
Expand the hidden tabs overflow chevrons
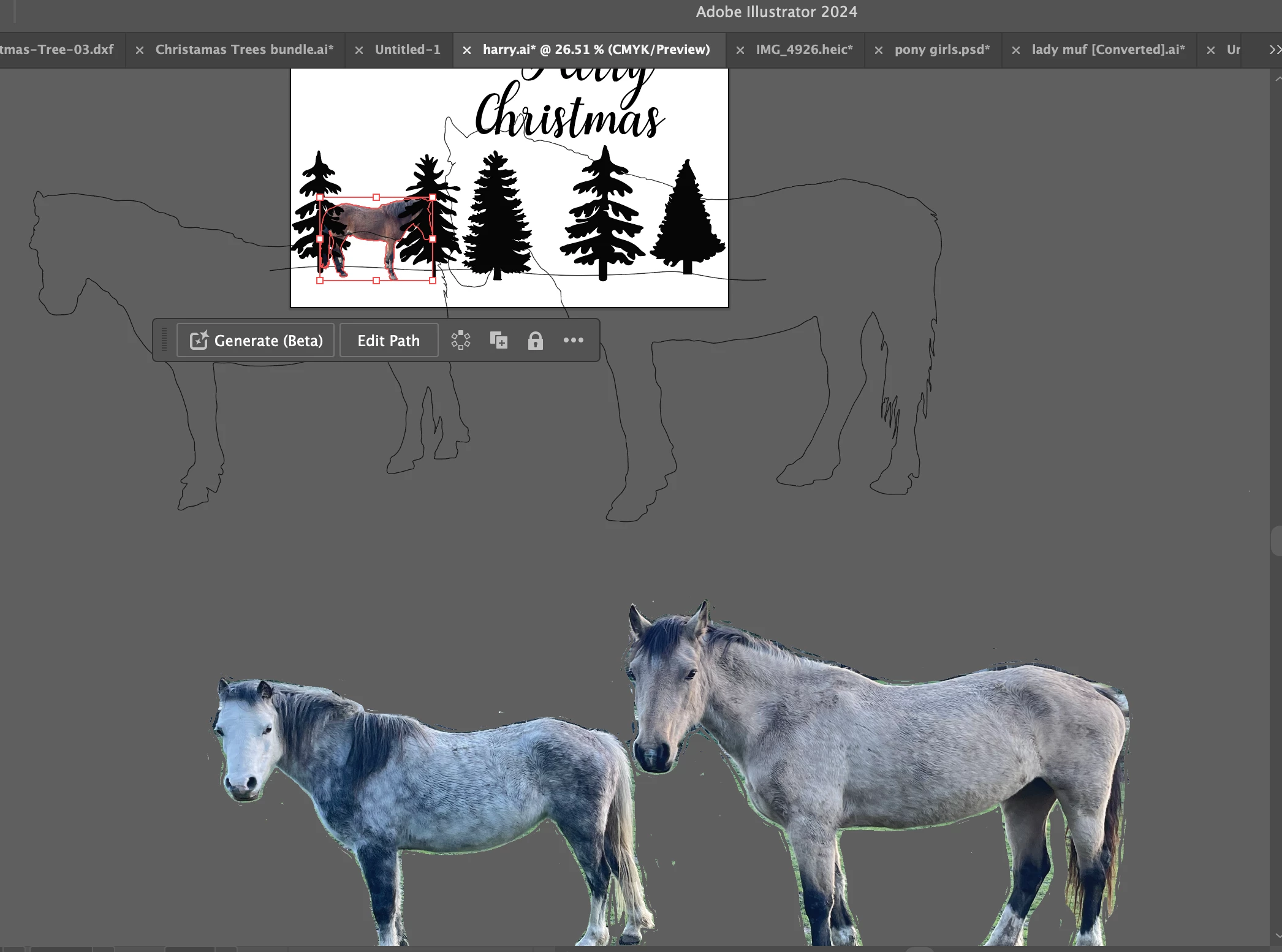point(1274,50)
